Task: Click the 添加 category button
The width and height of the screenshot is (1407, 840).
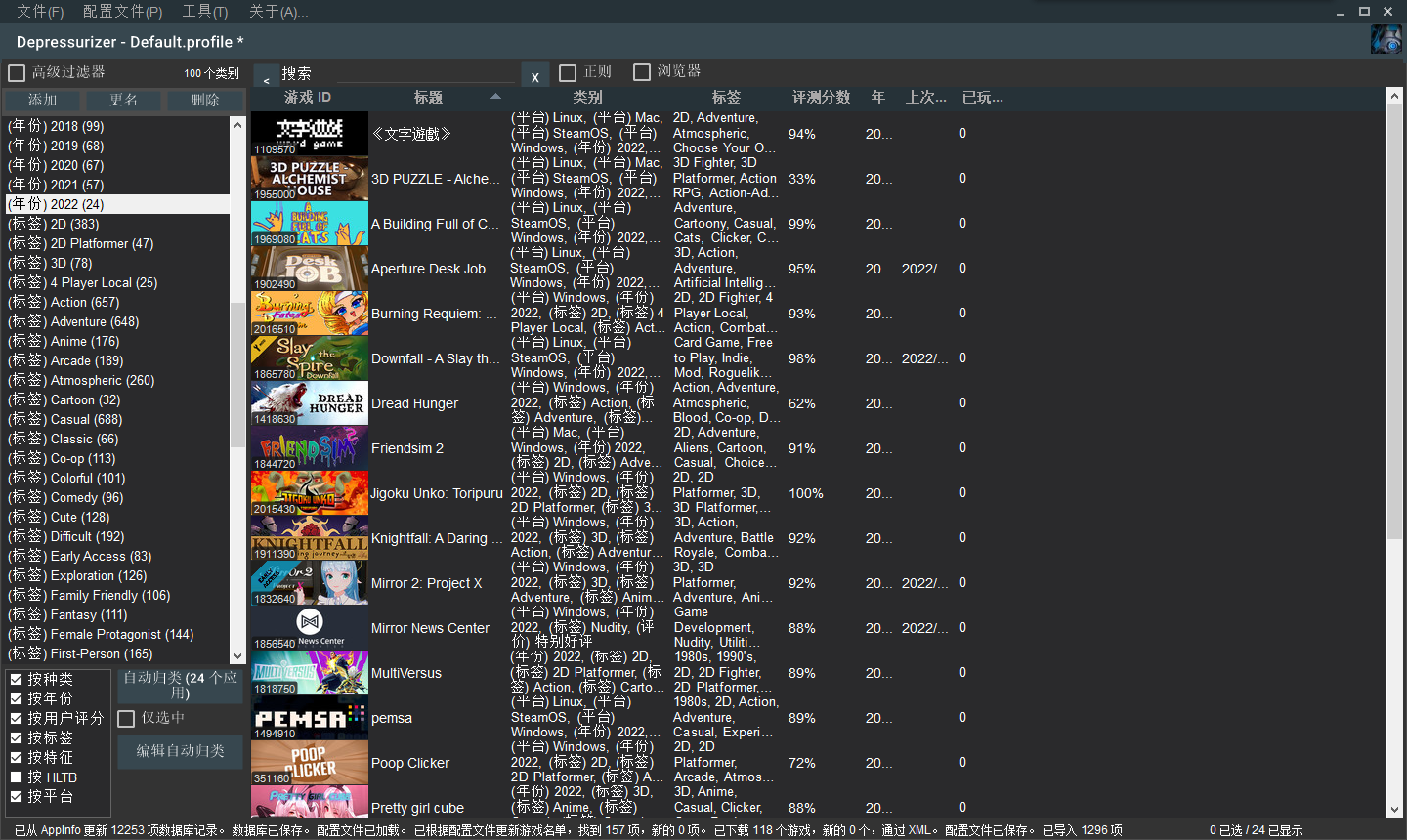Action: [x=42, y=101]
